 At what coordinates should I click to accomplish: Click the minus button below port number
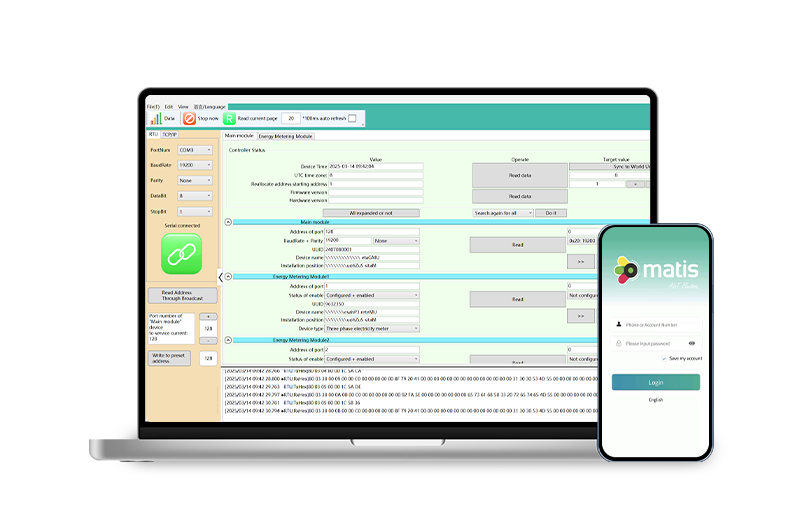point(209,339)
